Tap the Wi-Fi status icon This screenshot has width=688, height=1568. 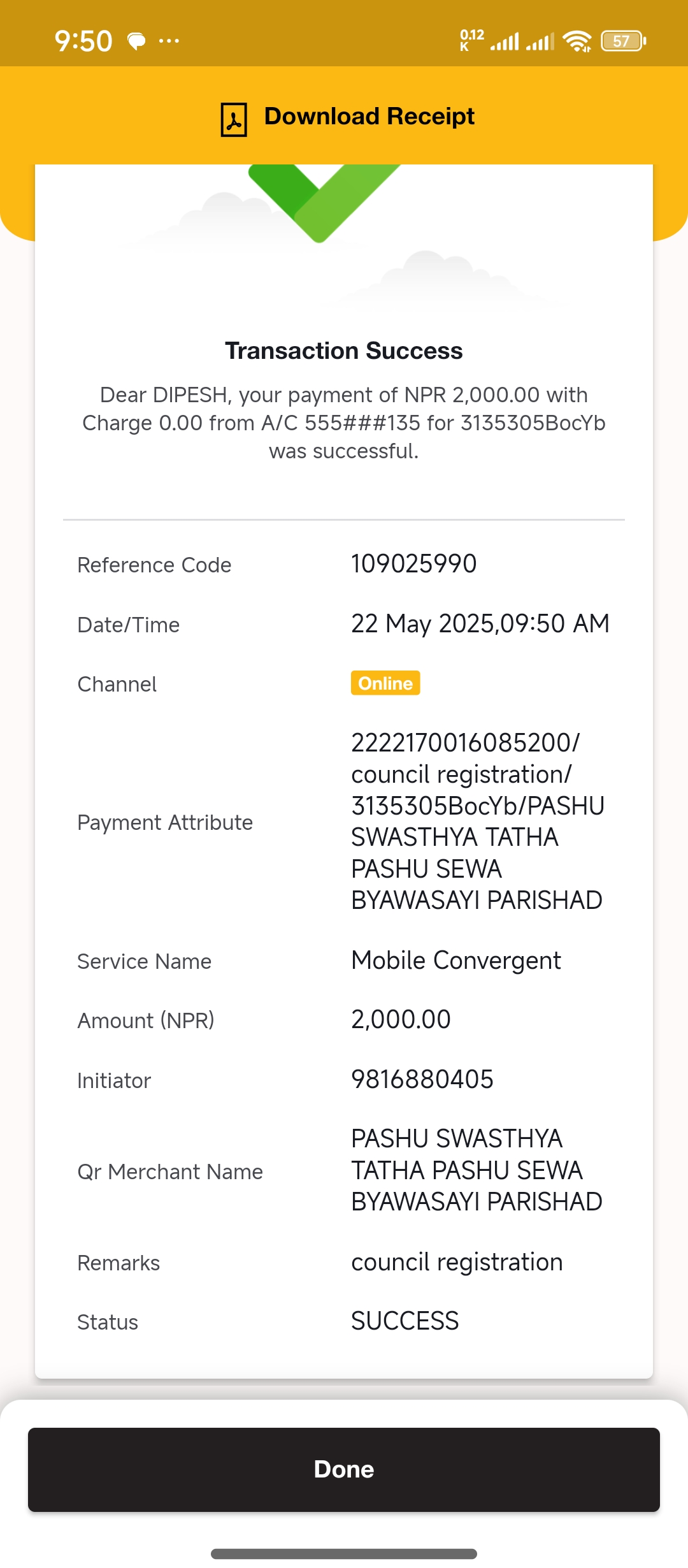577,41
